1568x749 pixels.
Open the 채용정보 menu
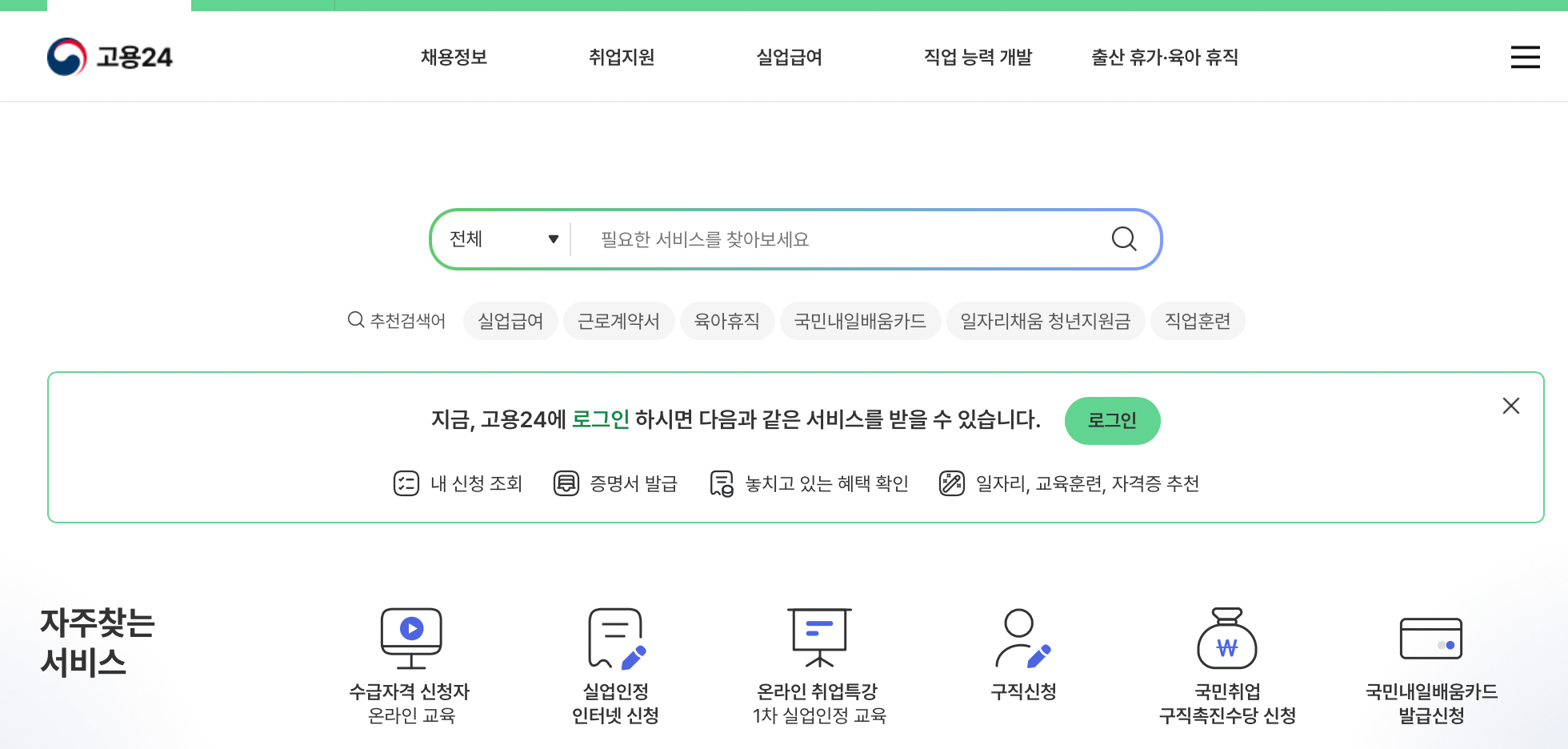[454, 57]
